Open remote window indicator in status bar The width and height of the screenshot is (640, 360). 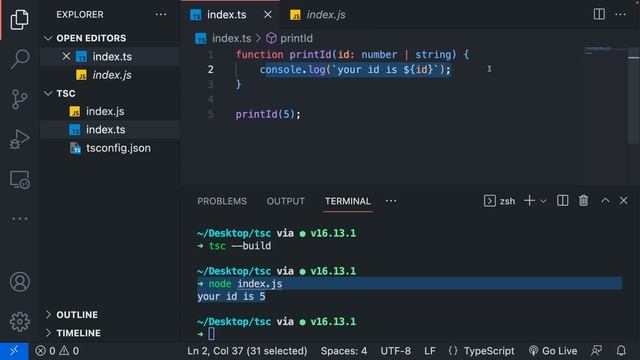14,351
